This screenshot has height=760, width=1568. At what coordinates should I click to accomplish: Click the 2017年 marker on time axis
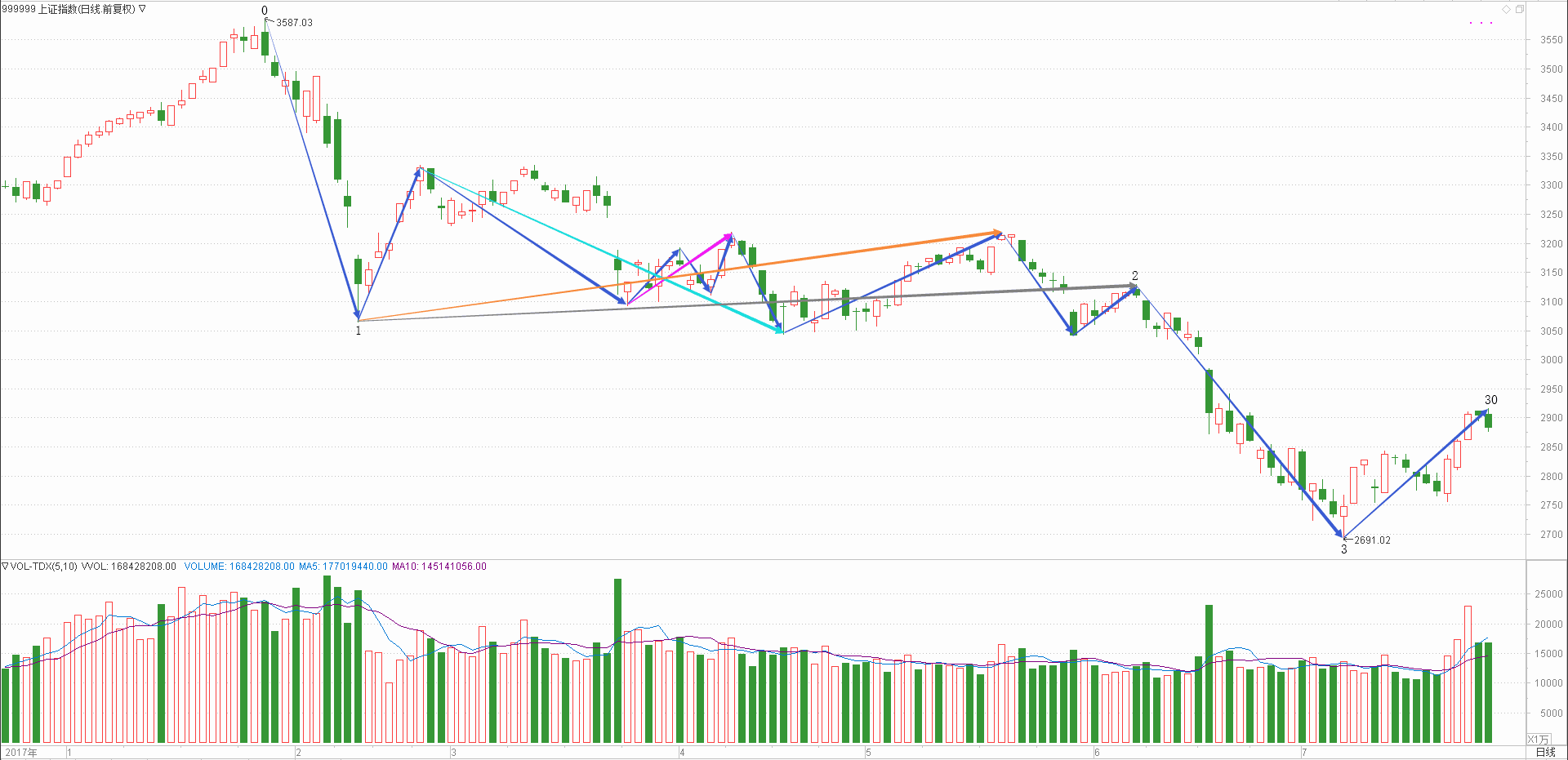[21, 752]
